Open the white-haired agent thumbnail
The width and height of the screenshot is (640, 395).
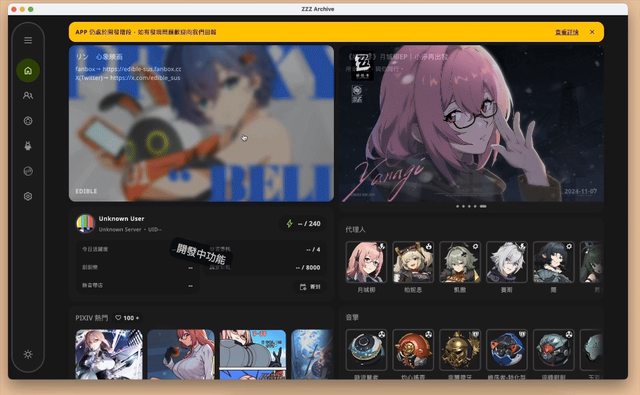point(507,262)
